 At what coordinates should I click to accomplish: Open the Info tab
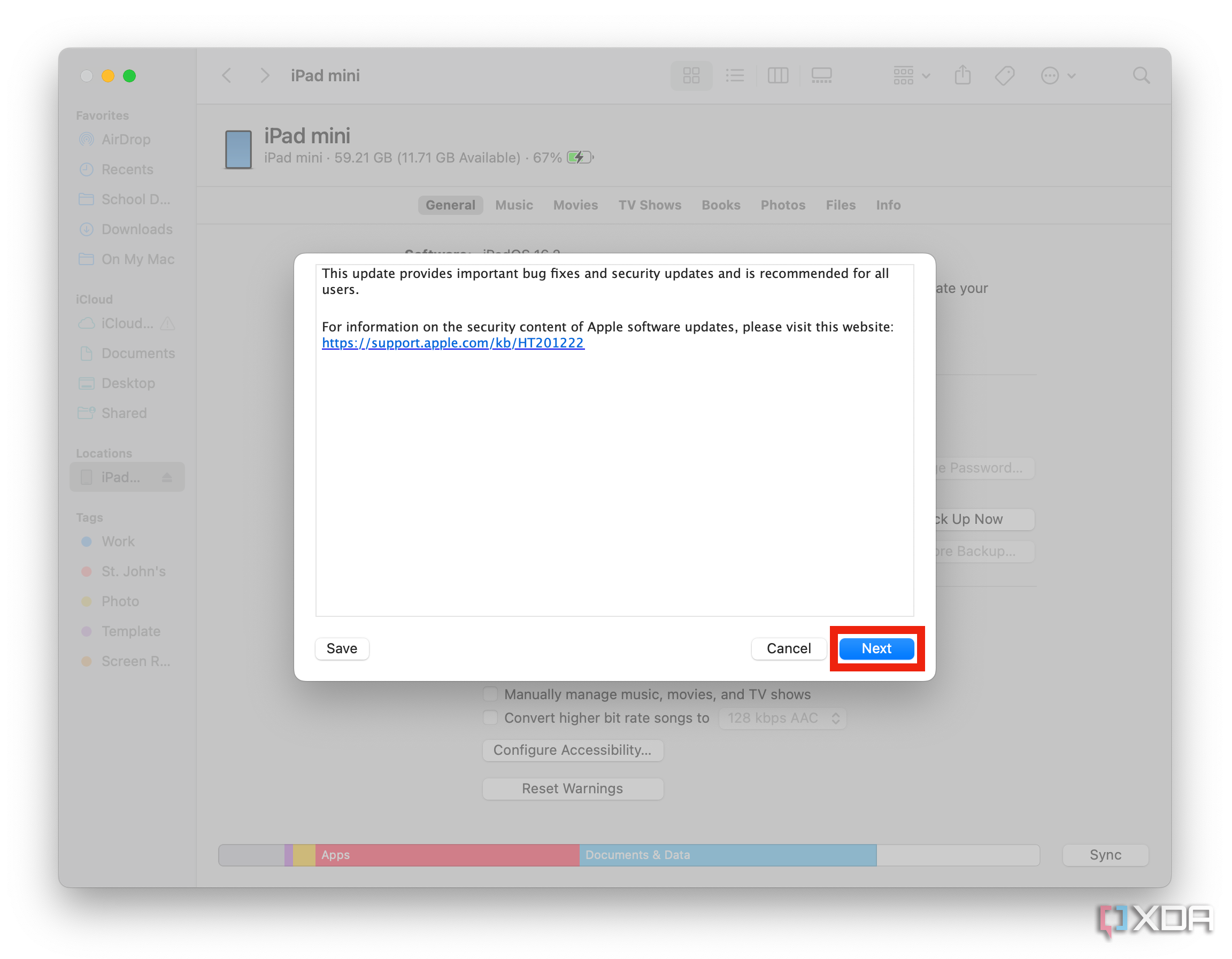coord(888,205)
